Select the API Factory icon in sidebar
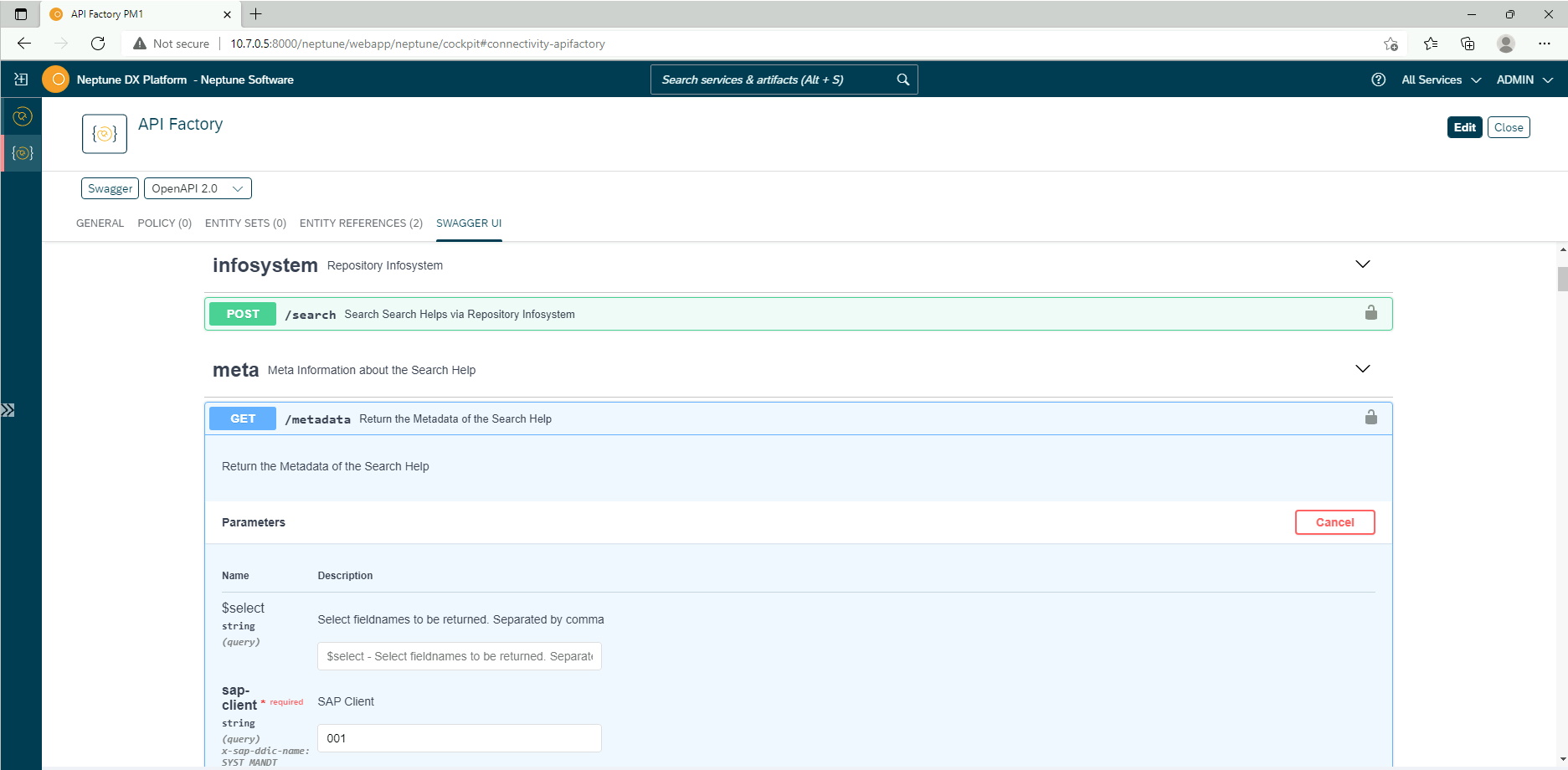1568x770 pixels. pyautogui.click(x=23, y=153)
